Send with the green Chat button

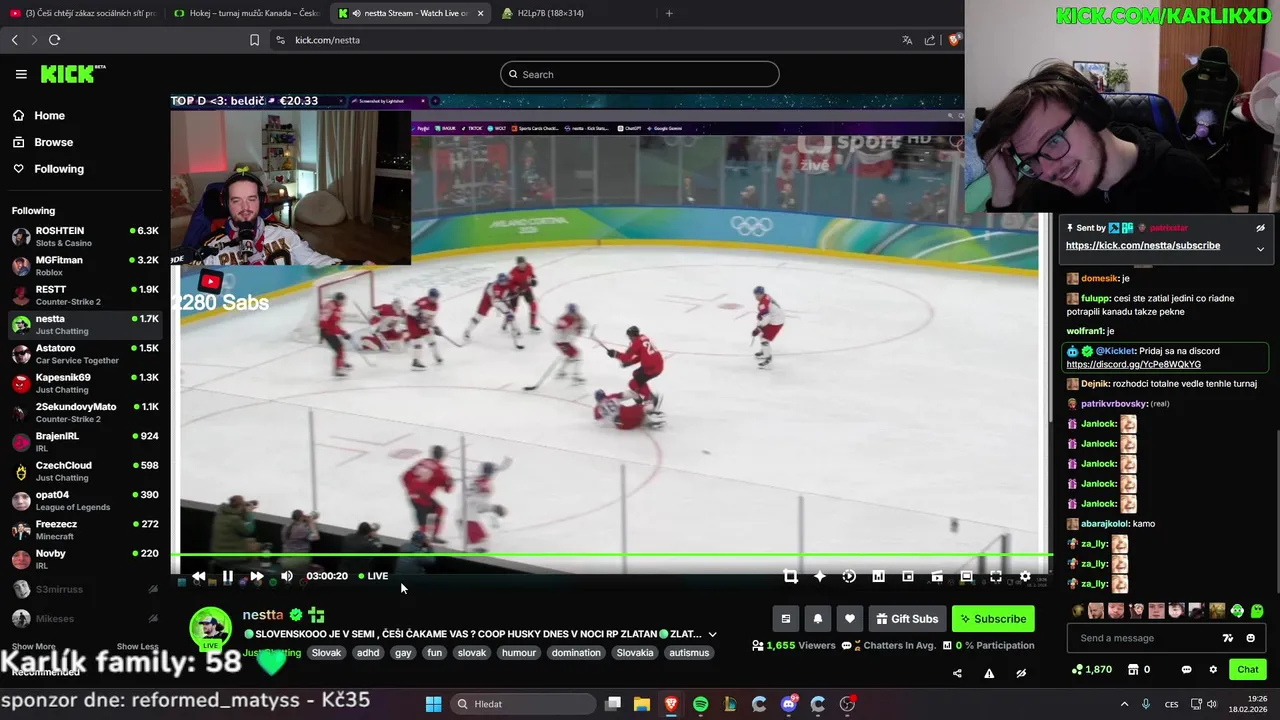[1248, 669]
